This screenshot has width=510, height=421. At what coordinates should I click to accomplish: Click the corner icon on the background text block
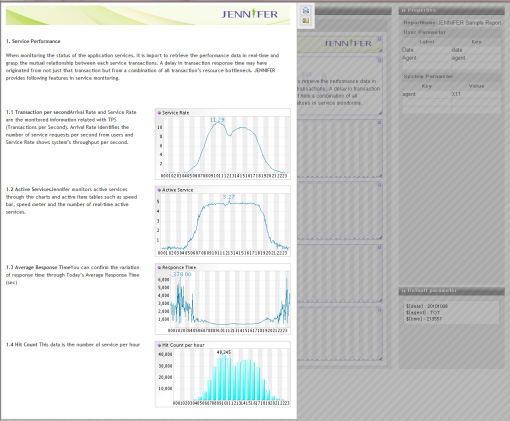[379, 60]
